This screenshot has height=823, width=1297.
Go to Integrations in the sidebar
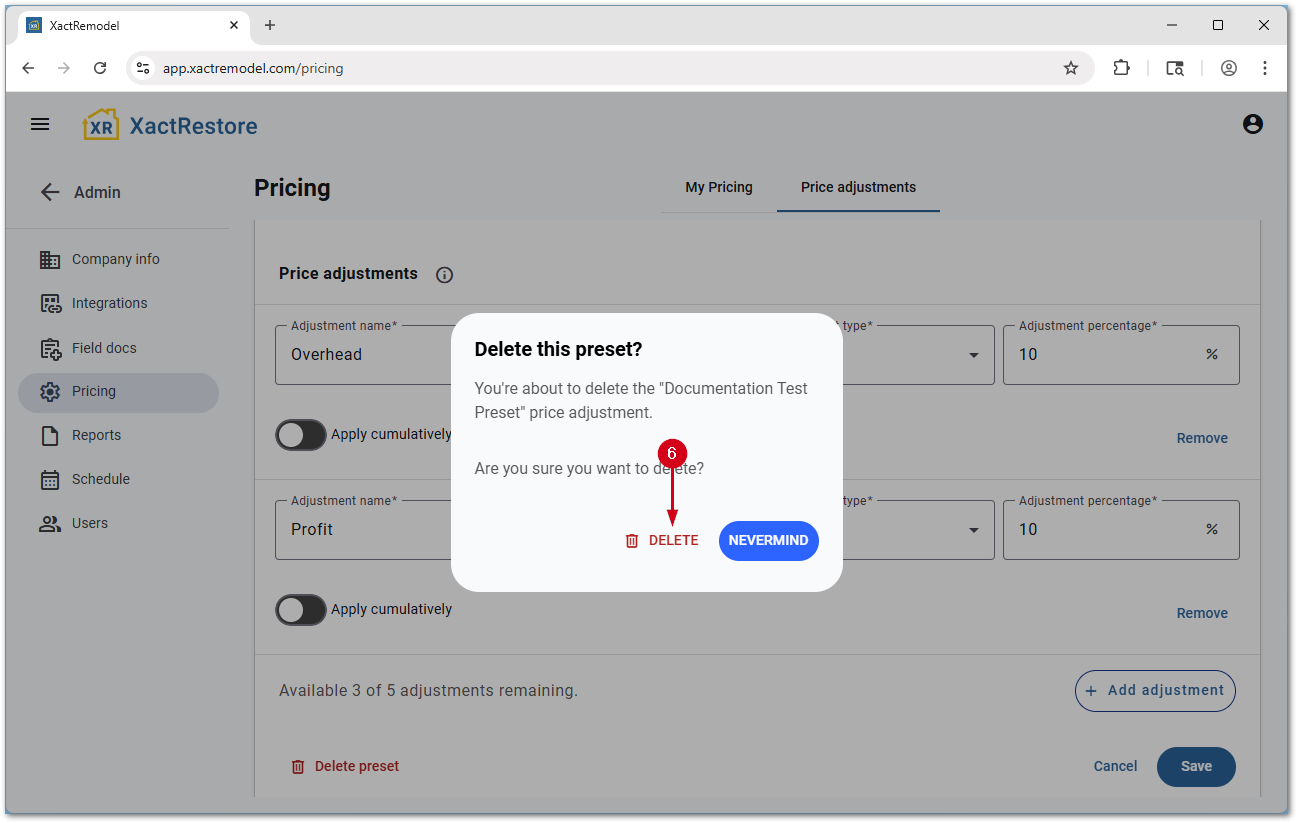click(109, 303)
